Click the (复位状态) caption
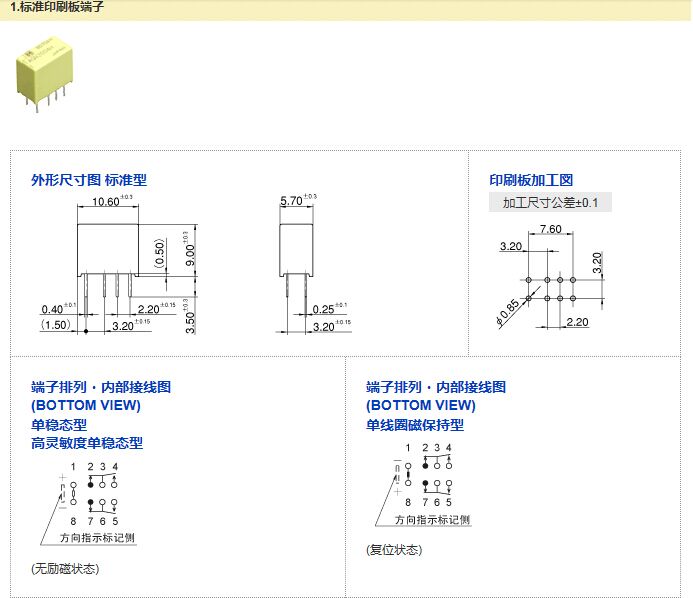Screen dimensions: 693x598 click(x=394, y=550)
